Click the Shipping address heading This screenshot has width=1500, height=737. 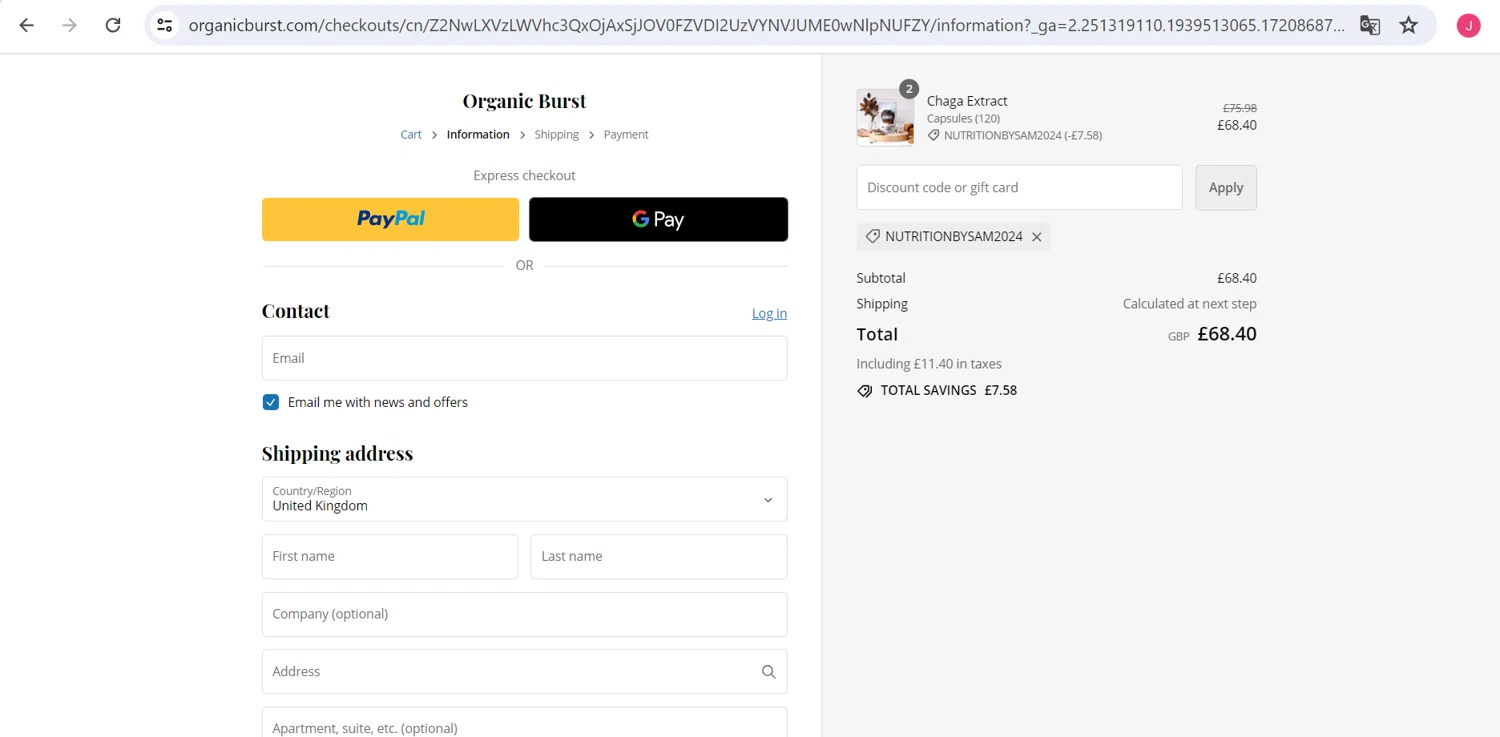(337, 453)
